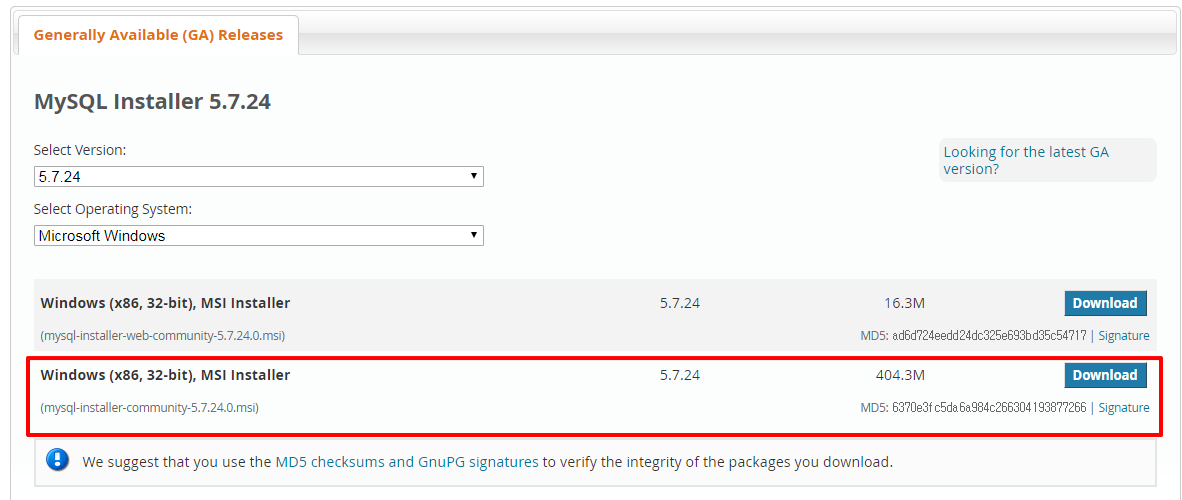The image size is (1182, 500).
Task: Click the MD5 hash of the 404.3M installer
Action: coord(989,407)
